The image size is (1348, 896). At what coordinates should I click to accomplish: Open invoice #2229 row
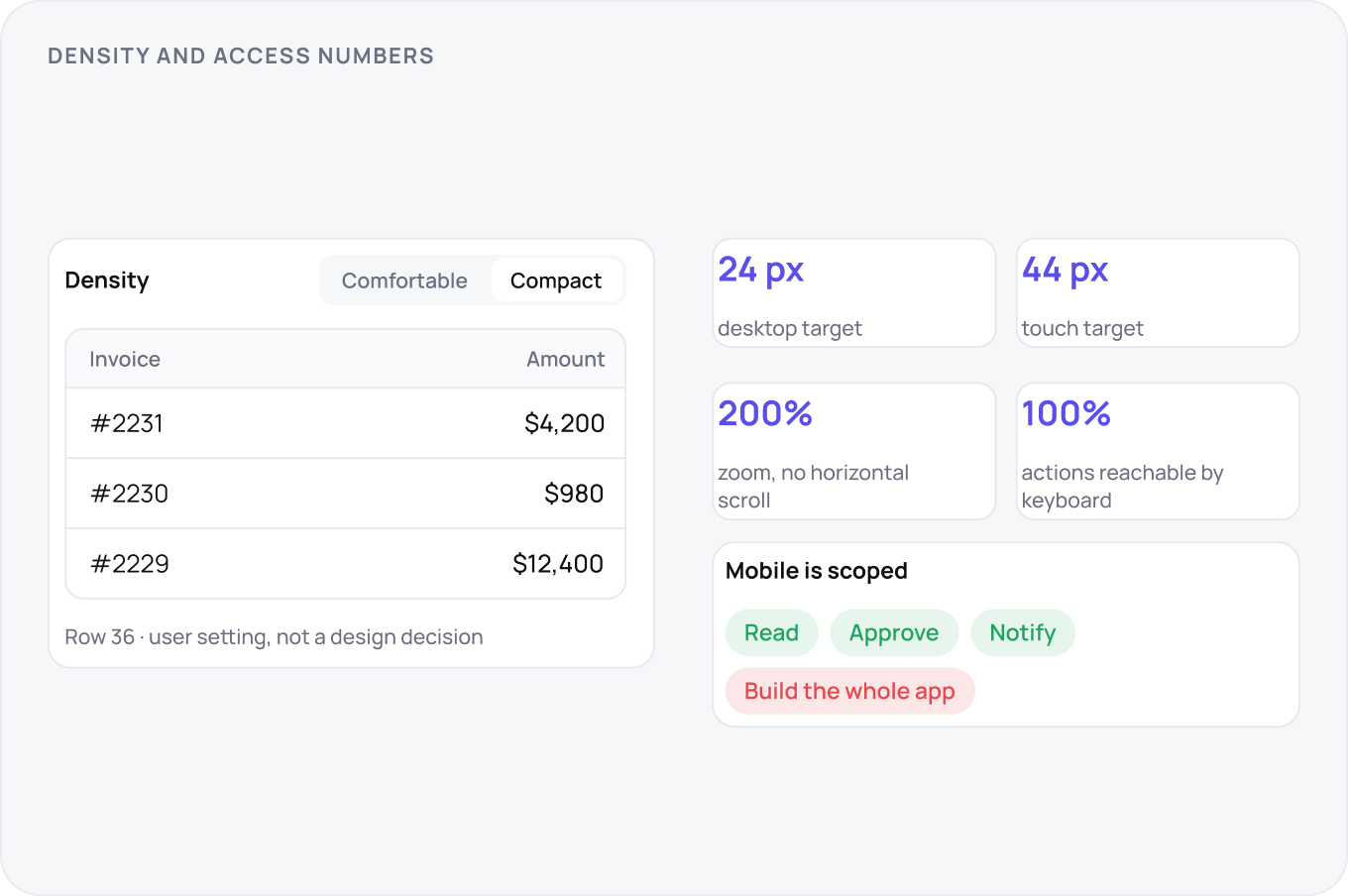click(x=346, y=564)
